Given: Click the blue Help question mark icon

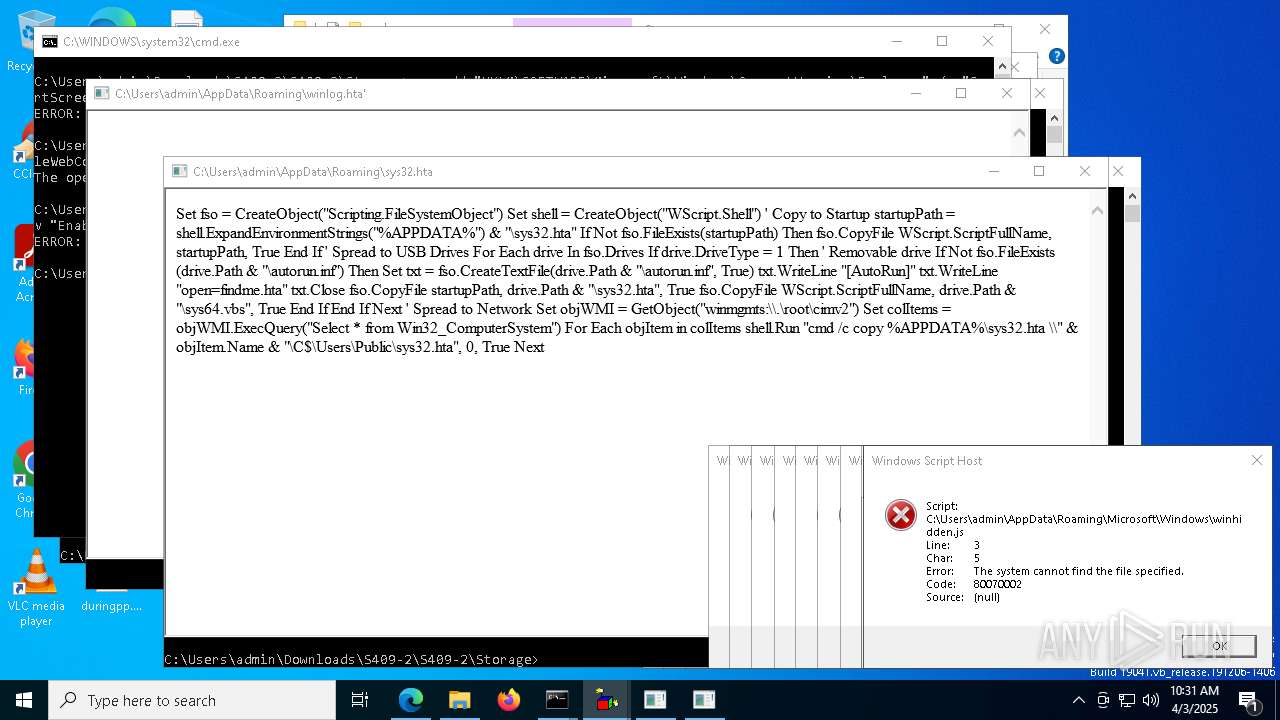Looking at the screenshot, I should (x=1056, y=56).
